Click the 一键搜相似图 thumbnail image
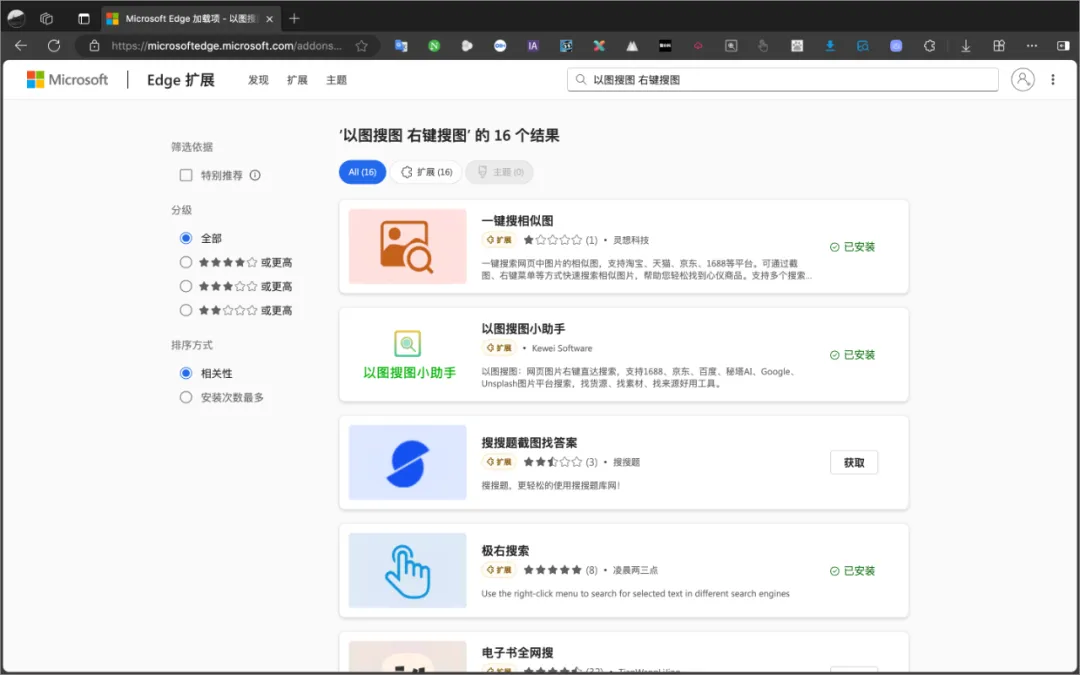This screenshot has height=675, width=1080. (407, 246)
